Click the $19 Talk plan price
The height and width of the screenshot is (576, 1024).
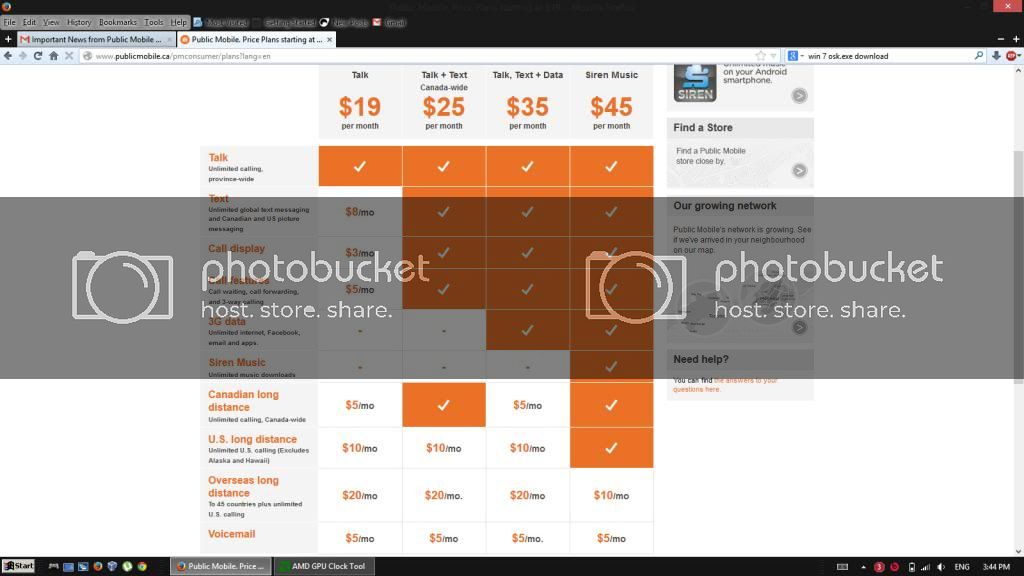coord(360,107)
